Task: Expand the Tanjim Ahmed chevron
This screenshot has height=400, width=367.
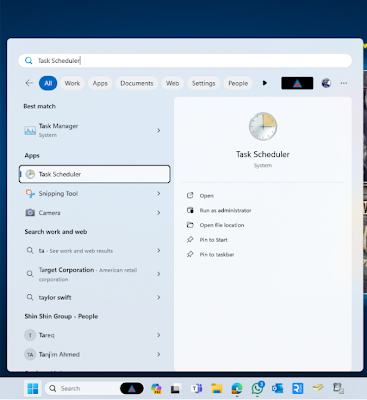Action: (x=159, y=354)
